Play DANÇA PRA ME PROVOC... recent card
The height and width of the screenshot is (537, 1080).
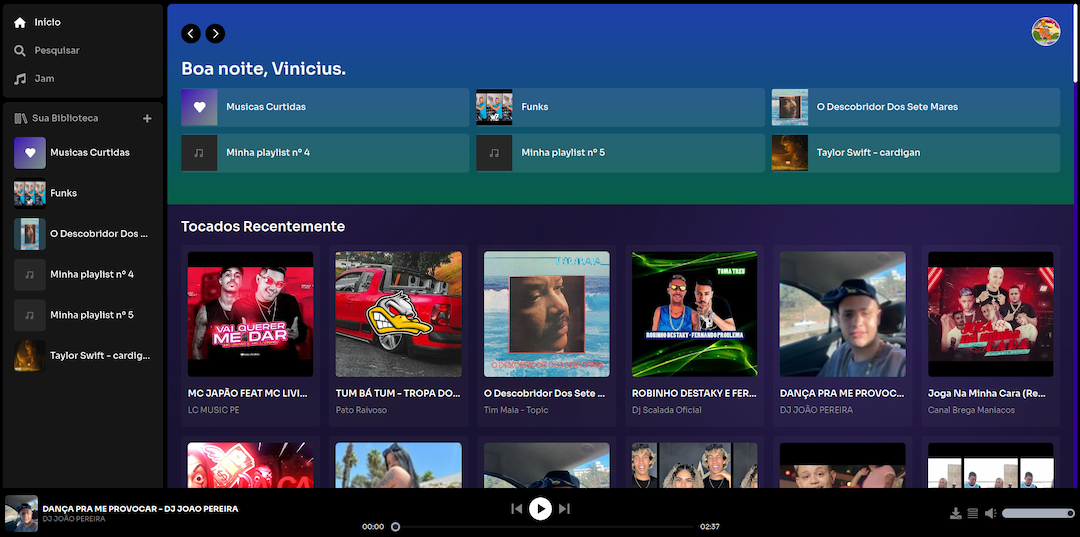[x=842, y=335]
